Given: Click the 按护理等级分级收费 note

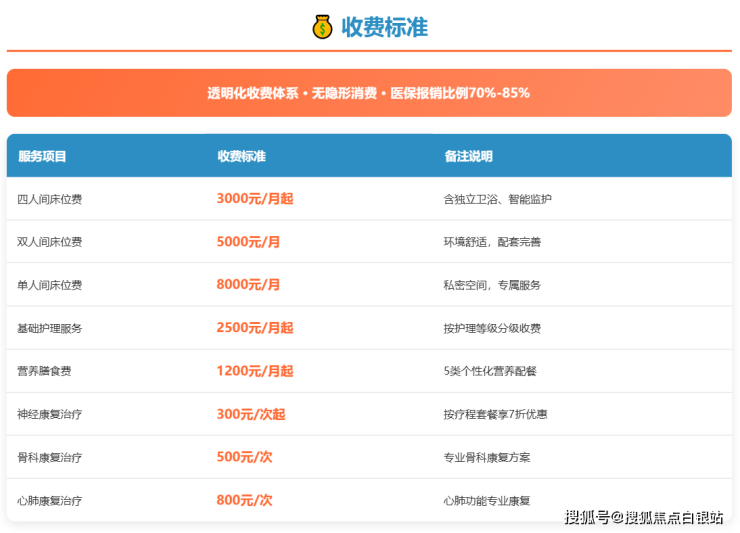Looking at the screenshot, I should (x=492, y=328).
